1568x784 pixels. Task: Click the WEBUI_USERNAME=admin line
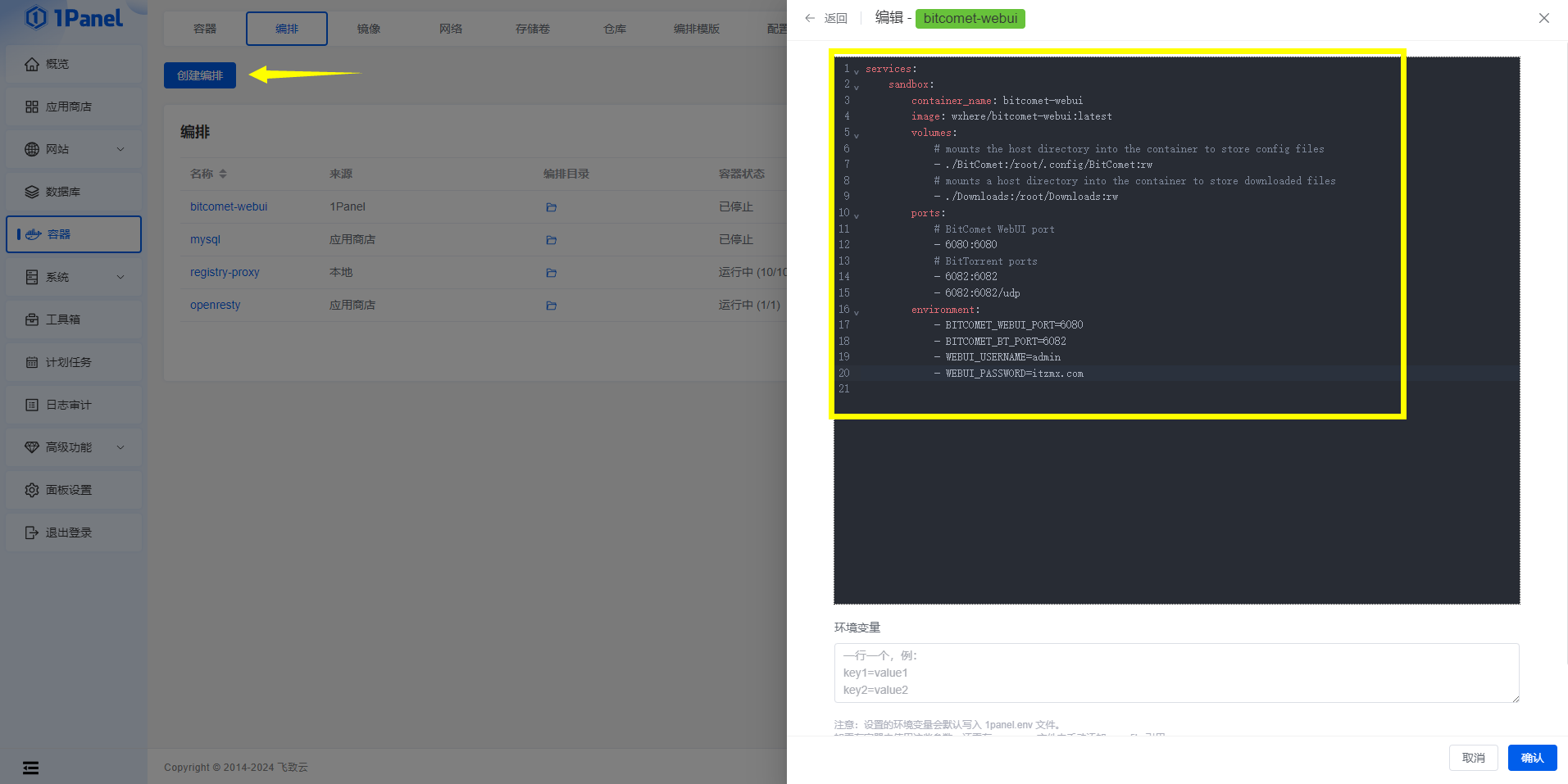[997, 357]
